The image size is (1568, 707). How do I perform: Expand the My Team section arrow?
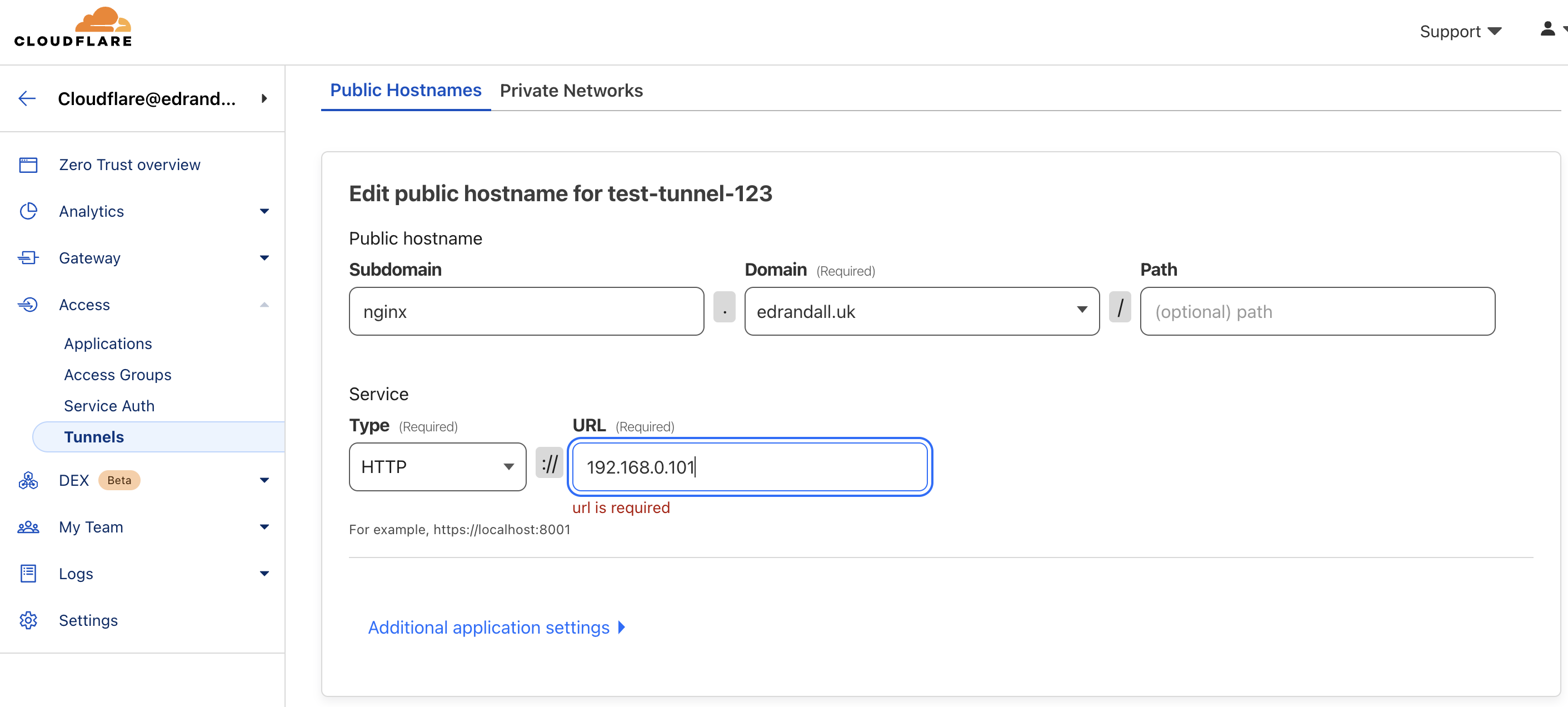pyautogui.click(x=264, y=527)
